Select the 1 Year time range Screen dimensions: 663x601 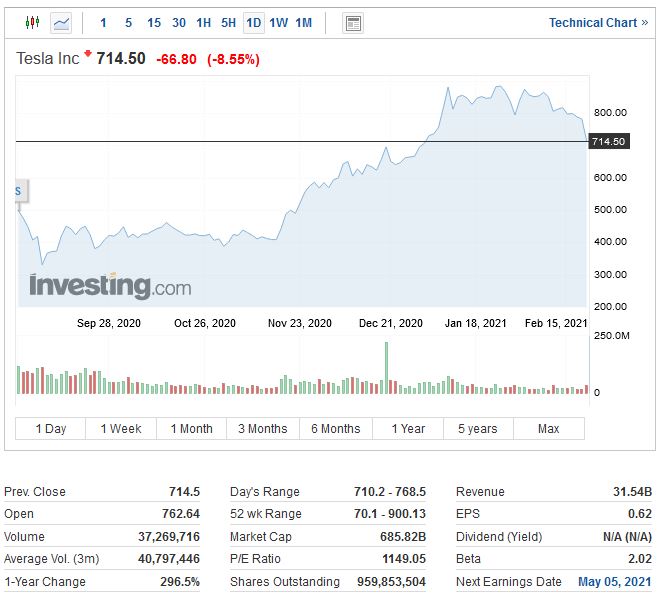point(408,428)
